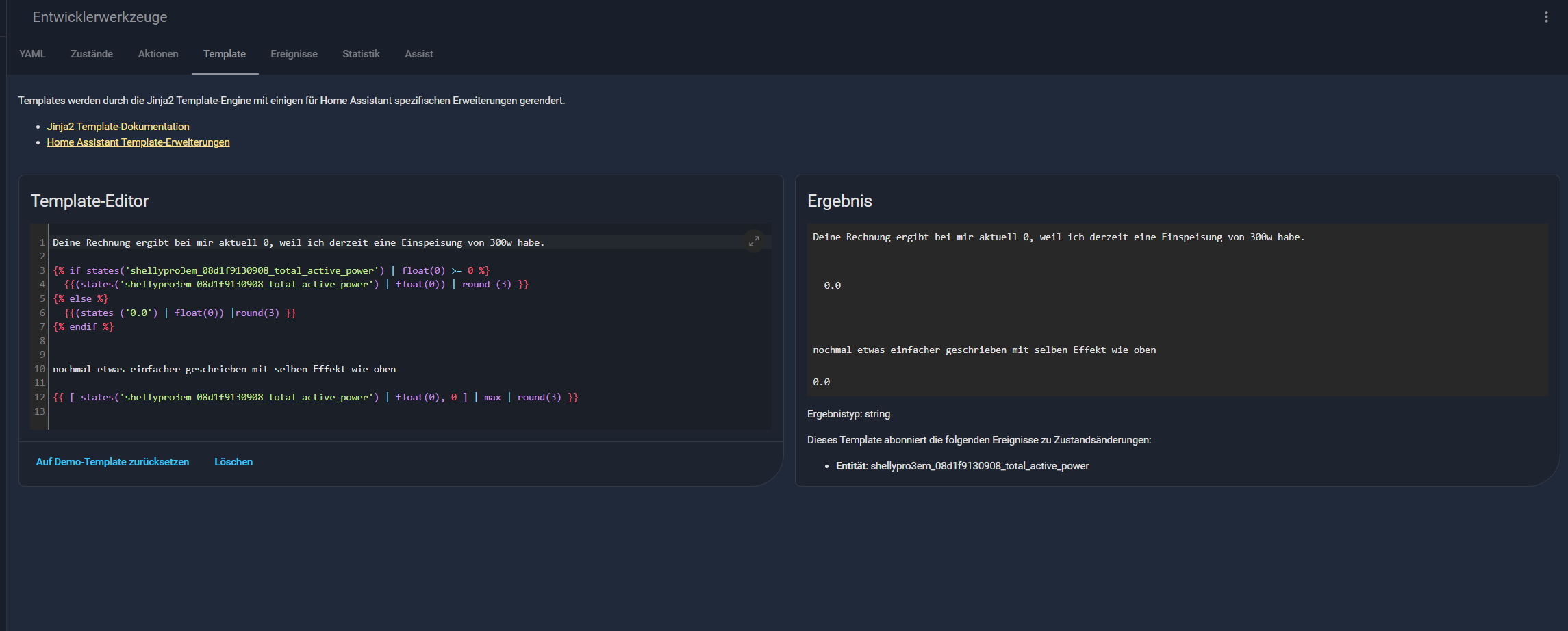
Task: Select the Template tab
Action: coord(225,54)
